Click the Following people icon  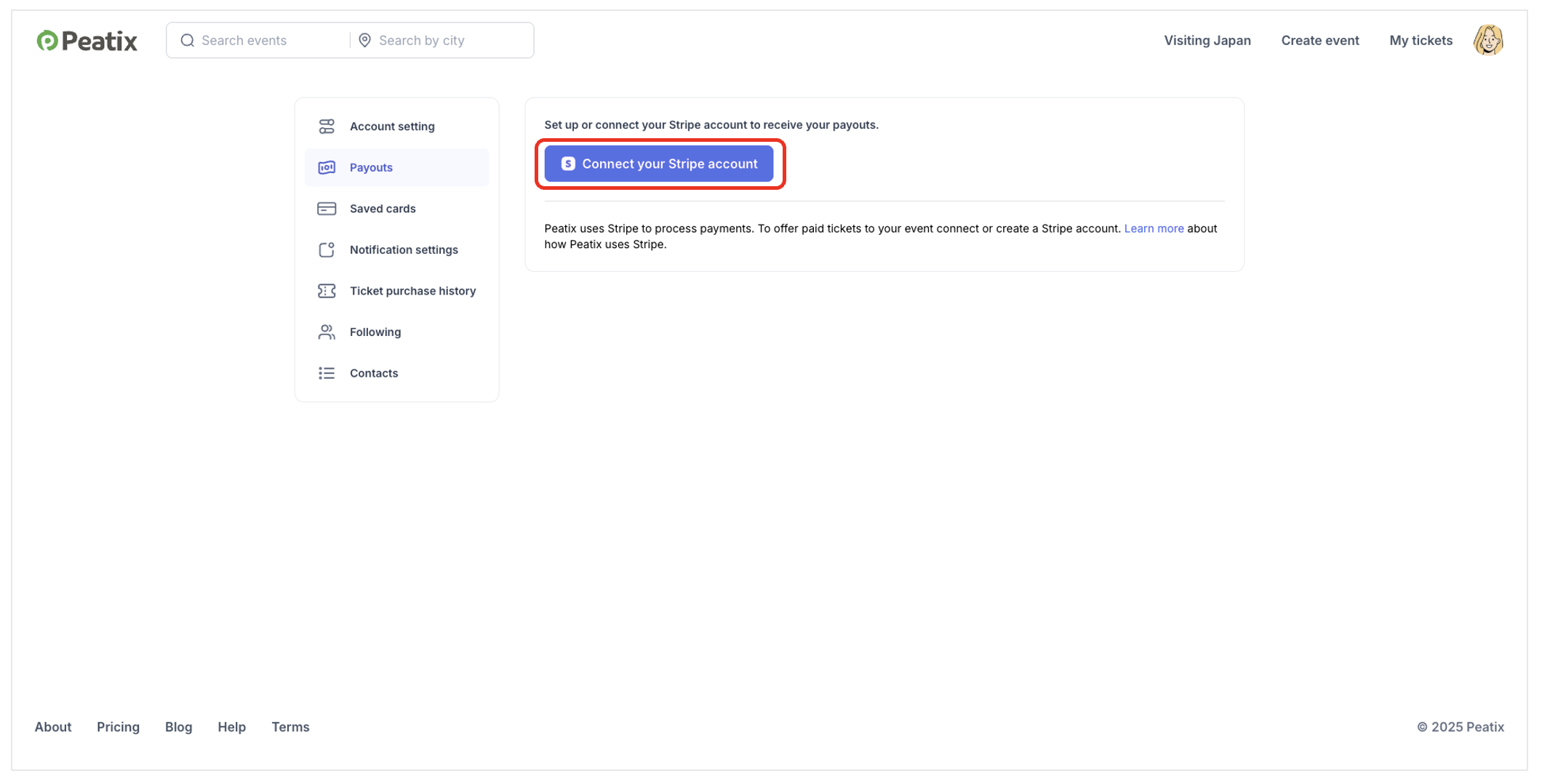click(327, 332)
